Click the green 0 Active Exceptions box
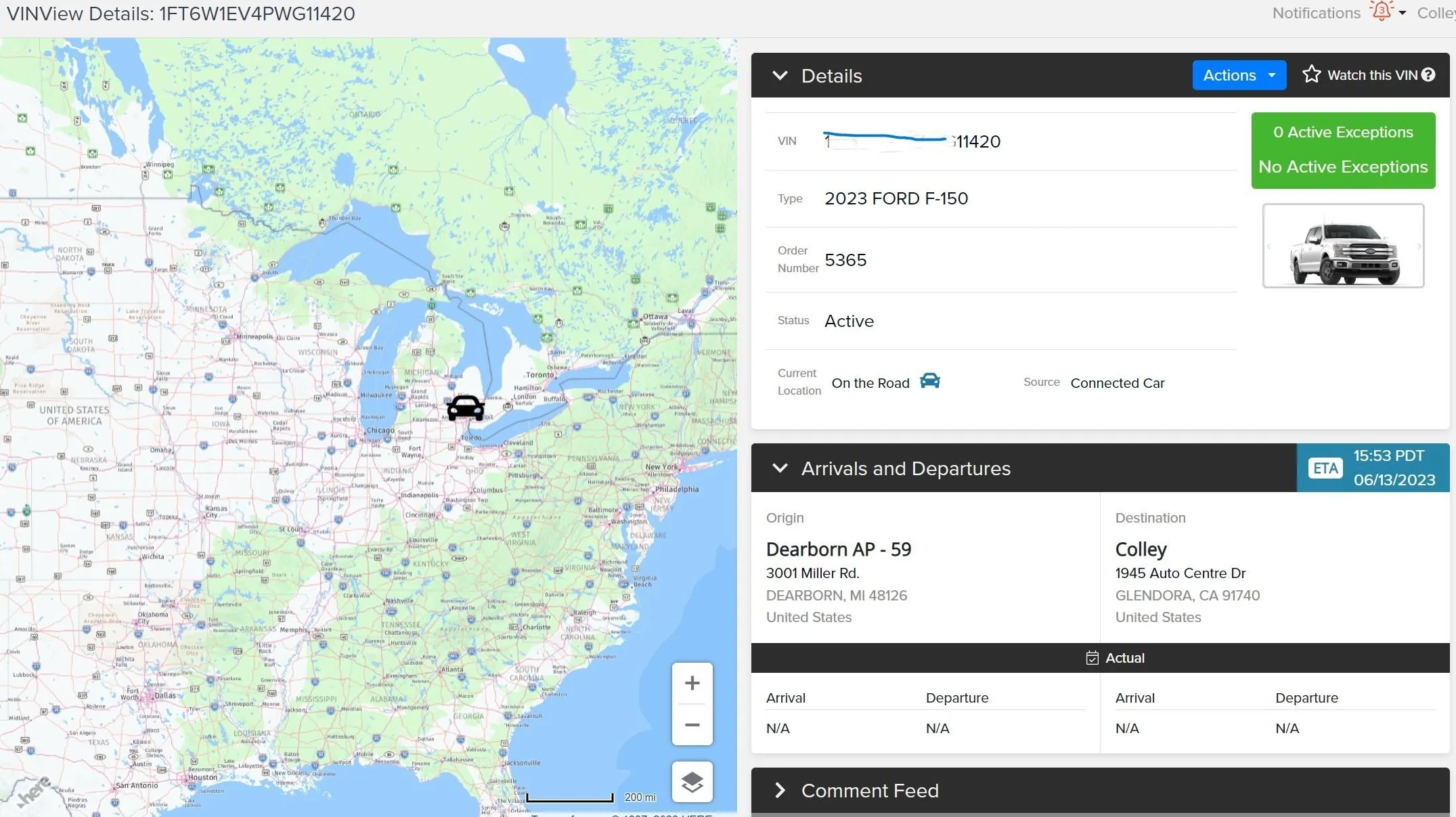The image size is (1456, 817). point(1343,150)
